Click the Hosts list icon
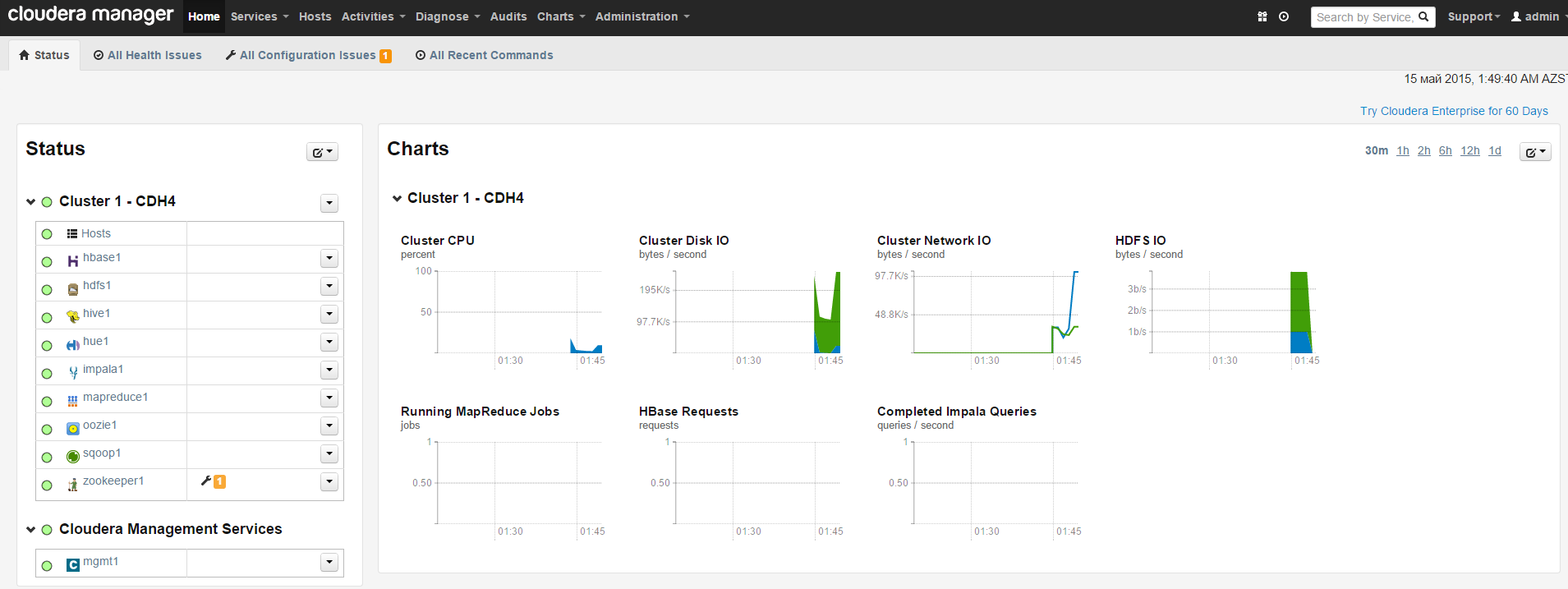The image size is (1568, 589). tap(72, 234)
